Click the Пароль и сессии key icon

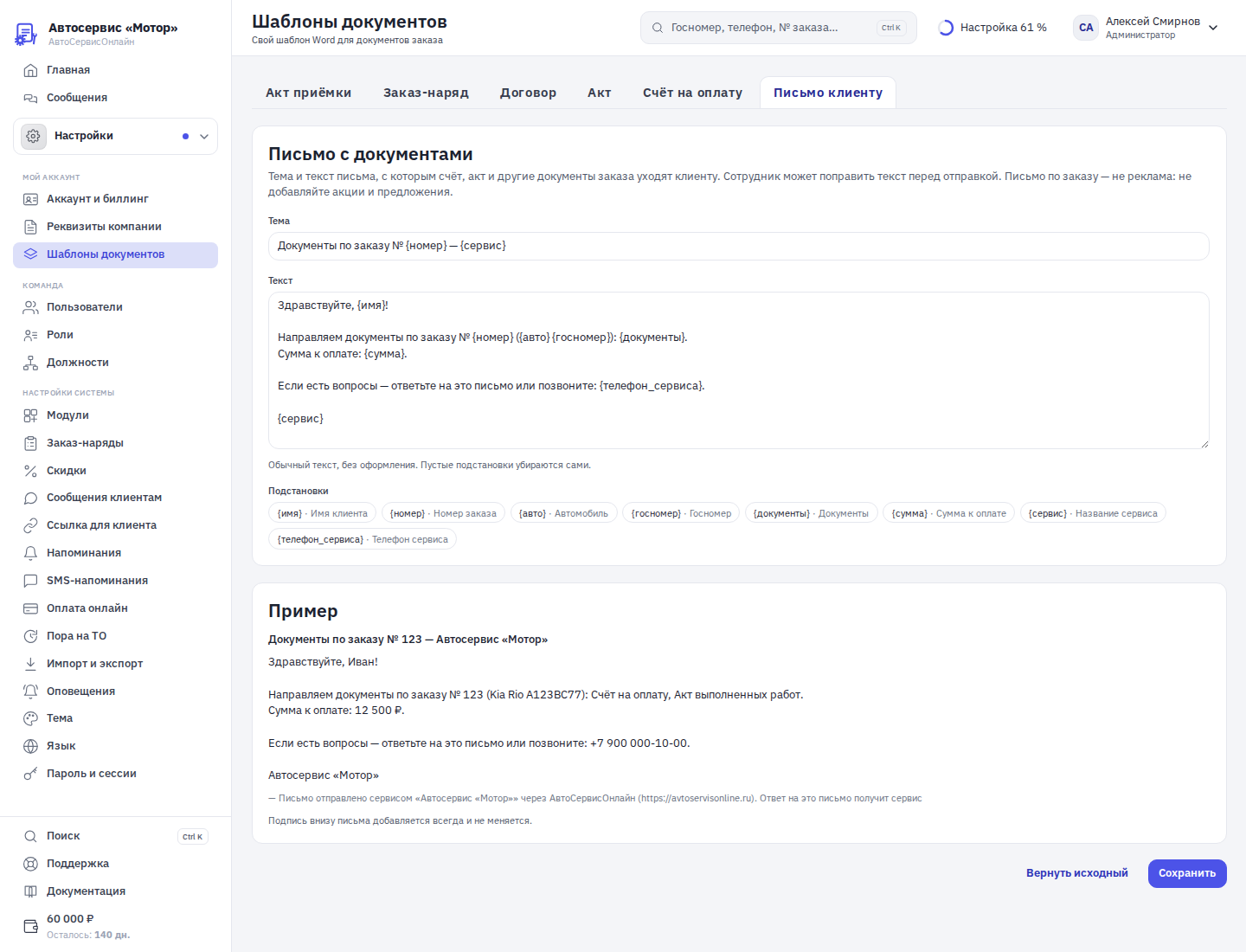[30, 774]
